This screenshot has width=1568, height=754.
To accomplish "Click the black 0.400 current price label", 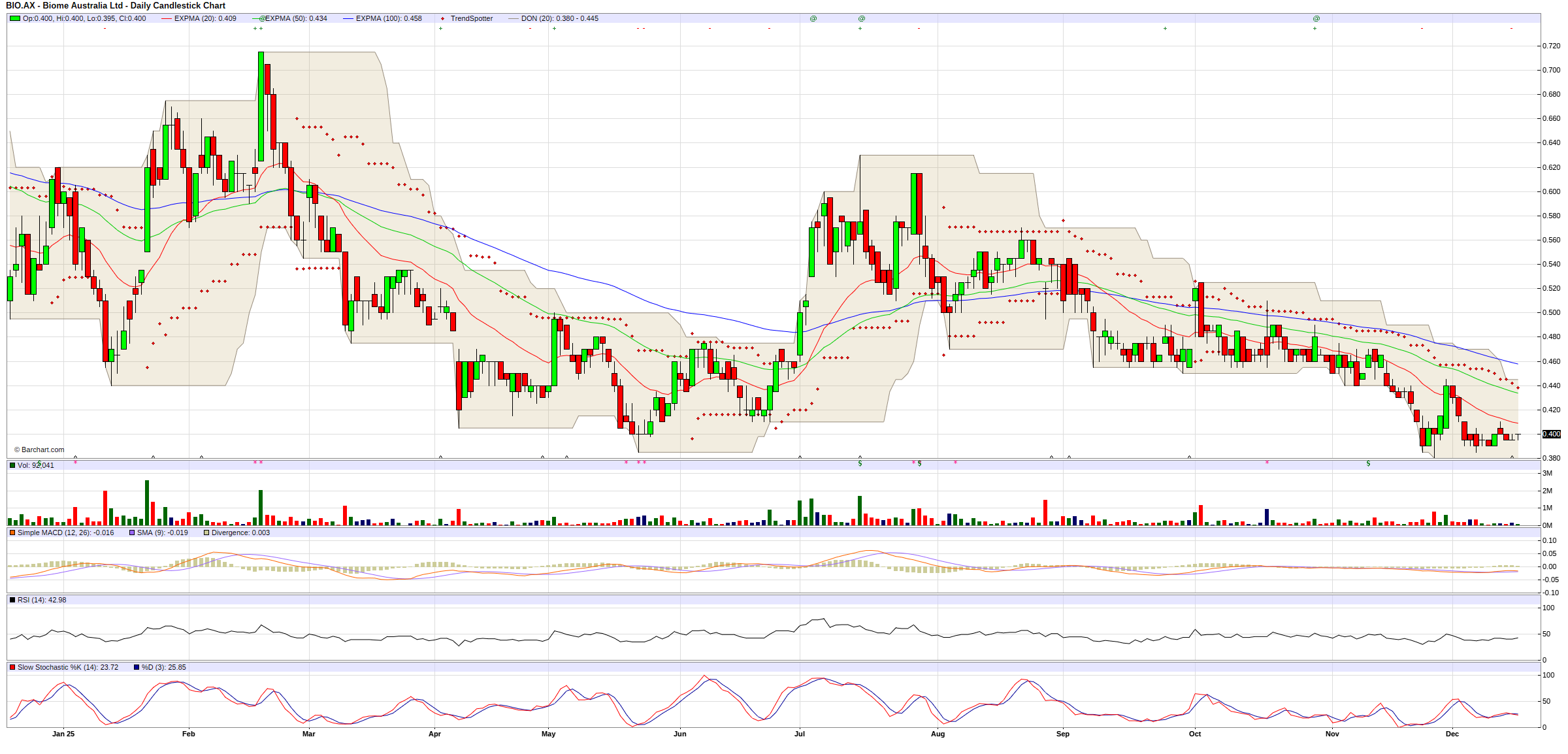I will (x=1551, y=434).
